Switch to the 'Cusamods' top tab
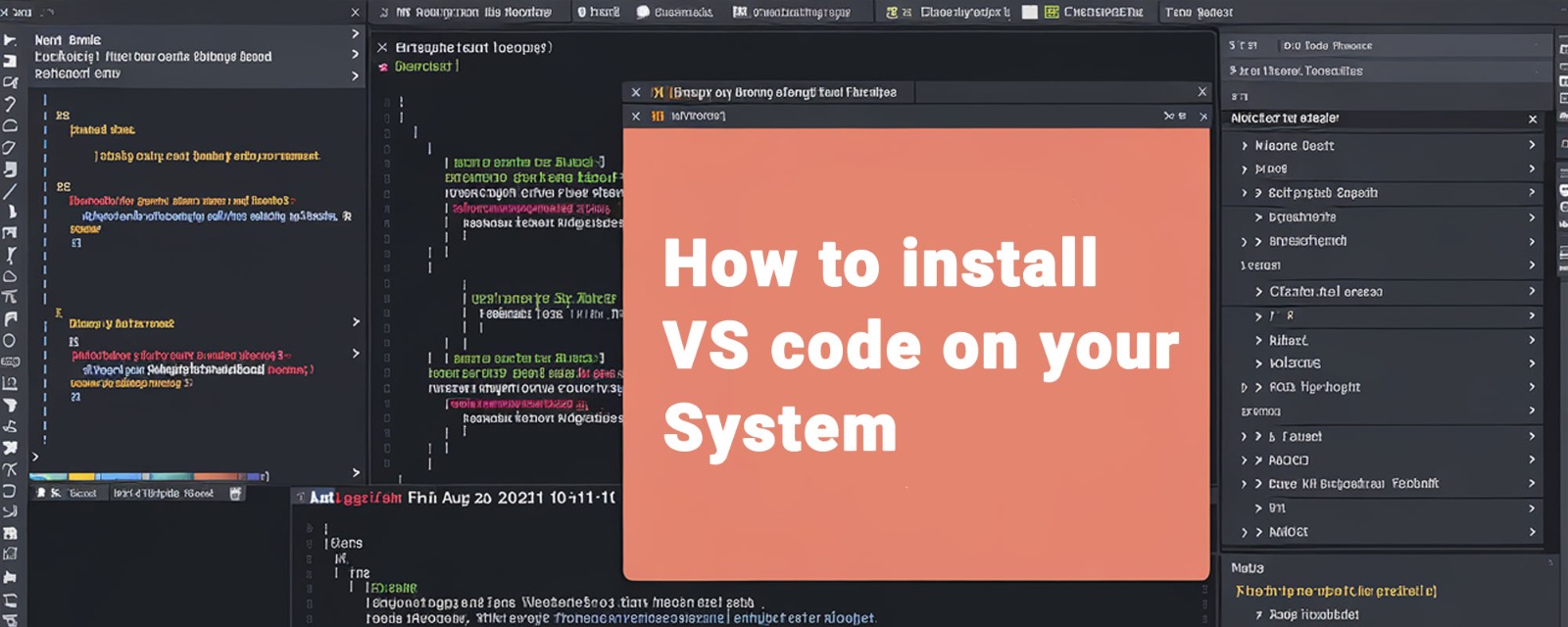Viewport: 1568px width, 627px height. (674, 12)
